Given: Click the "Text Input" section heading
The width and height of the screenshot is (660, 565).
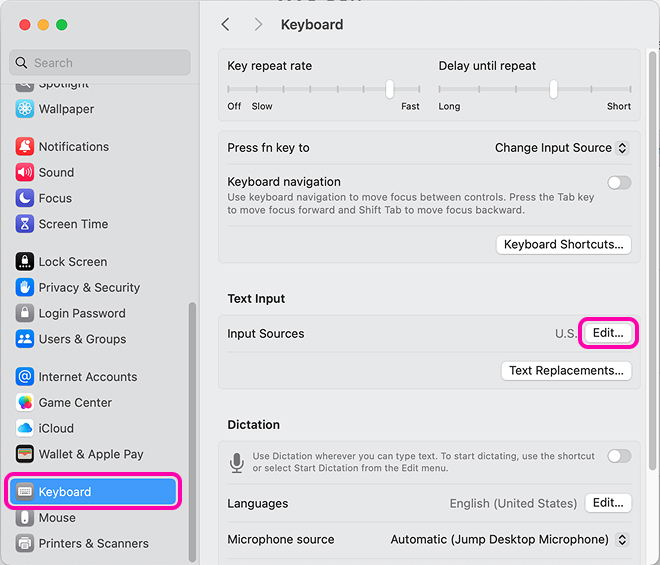Looking at the screenshot, I should [256, 298].
